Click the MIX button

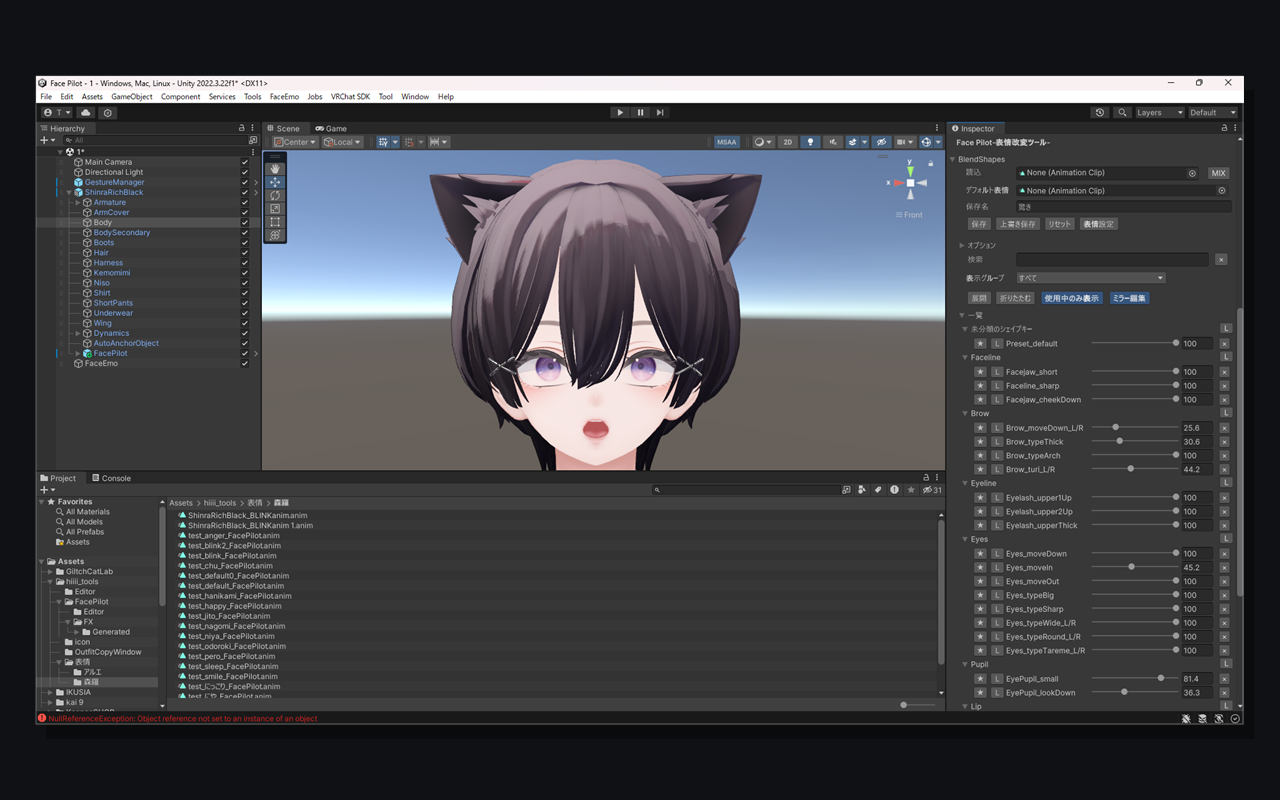[x=1218, y=173]
